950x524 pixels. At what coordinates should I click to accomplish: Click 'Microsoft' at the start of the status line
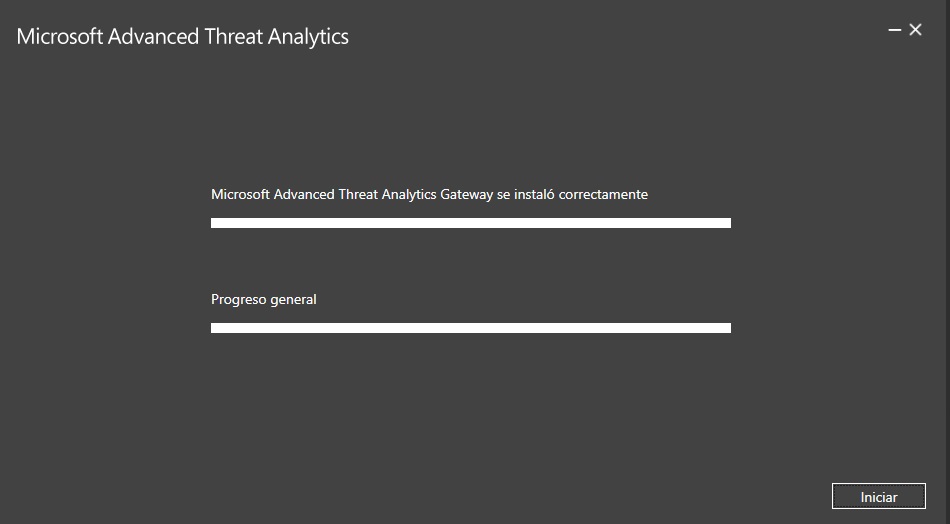(240, 194)
